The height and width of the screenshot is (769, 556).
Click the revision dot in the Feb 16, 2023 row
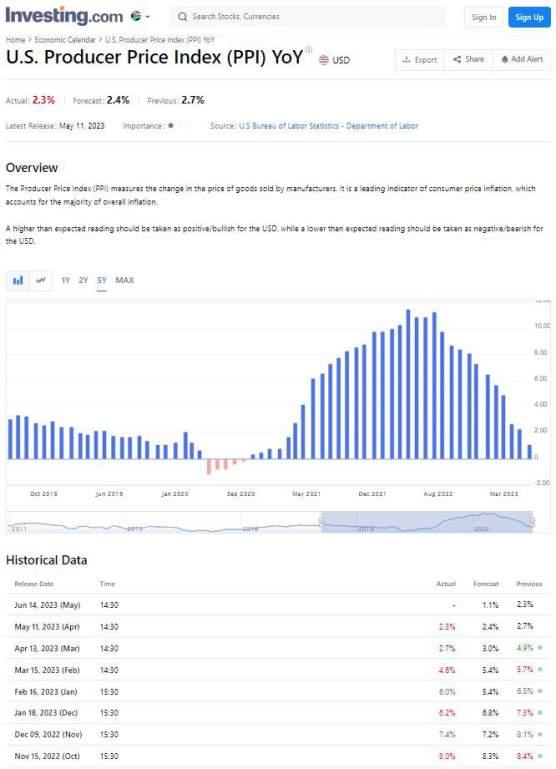click(x=540, y=692)
